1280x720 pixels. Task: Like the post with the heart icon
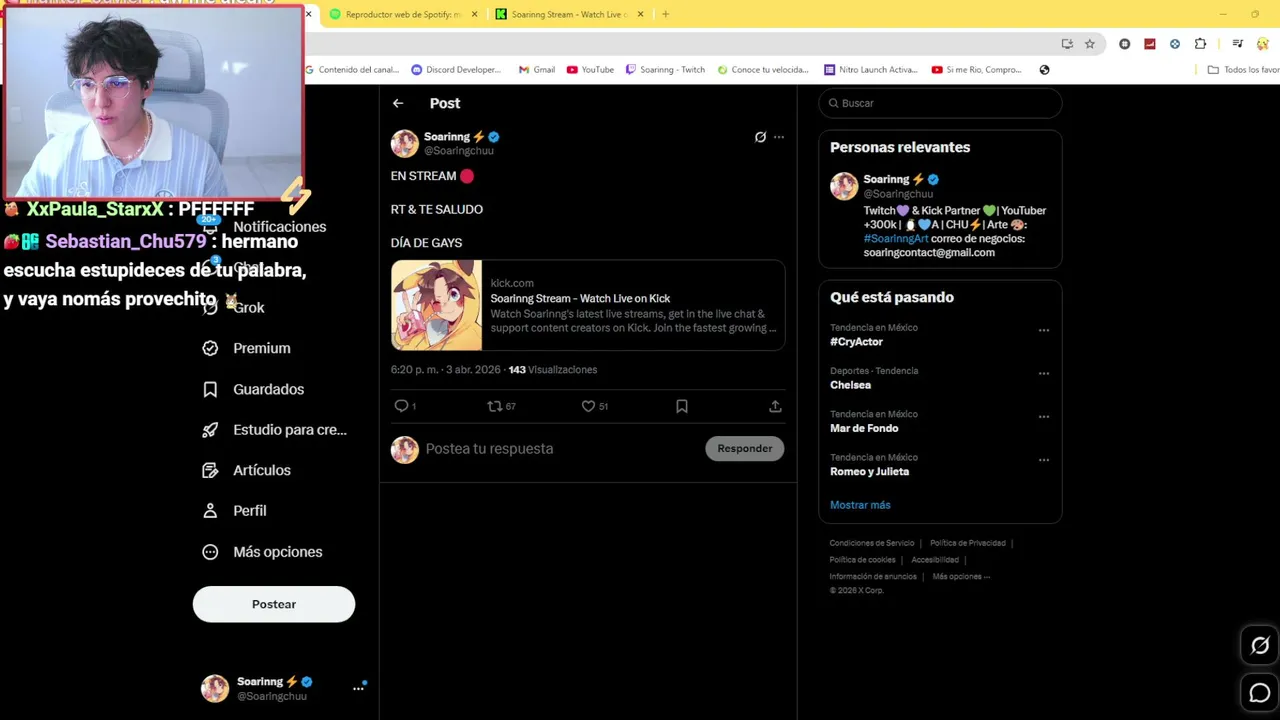(595, 406)
